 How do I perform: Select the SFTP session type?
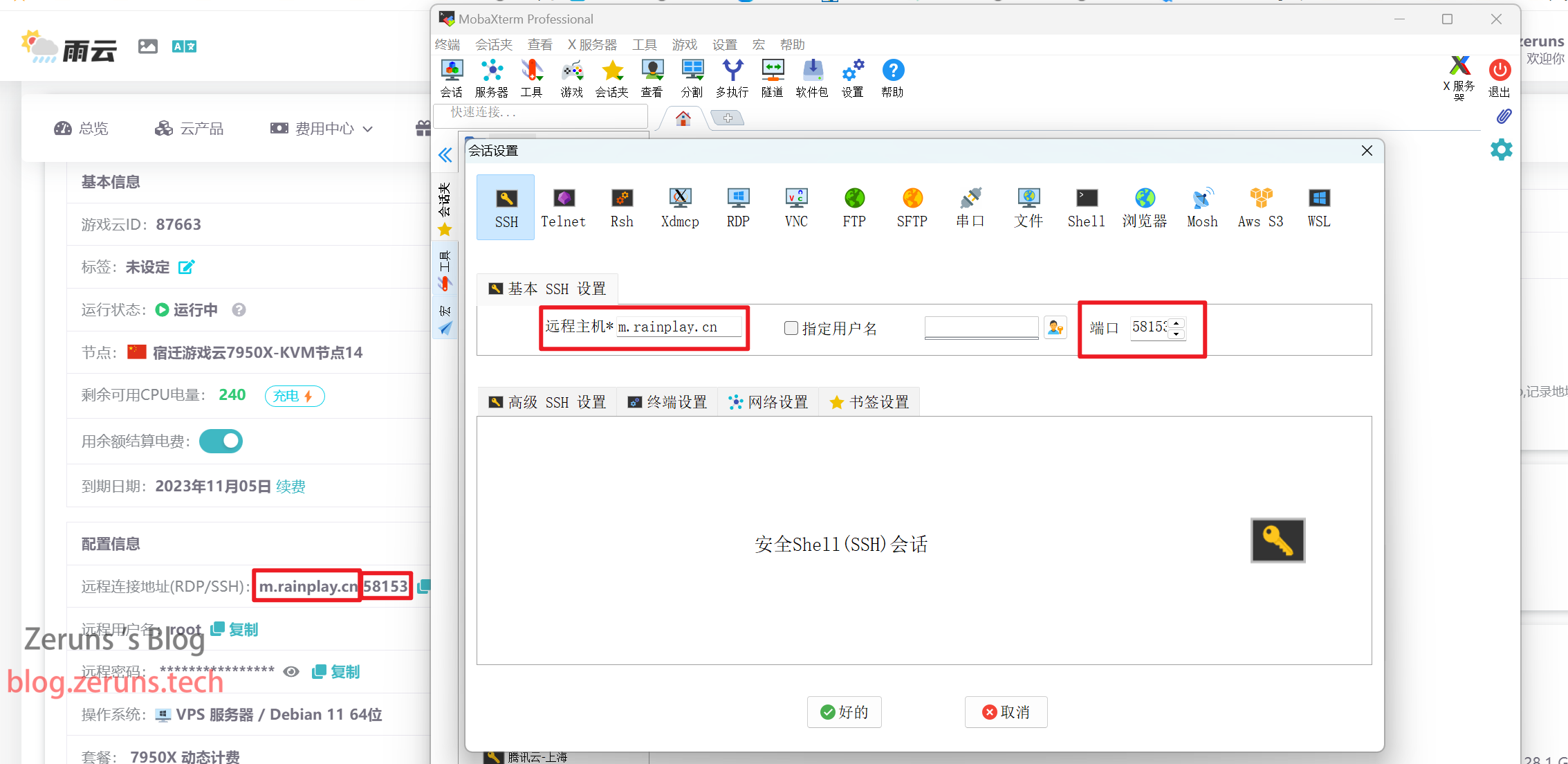912,208
